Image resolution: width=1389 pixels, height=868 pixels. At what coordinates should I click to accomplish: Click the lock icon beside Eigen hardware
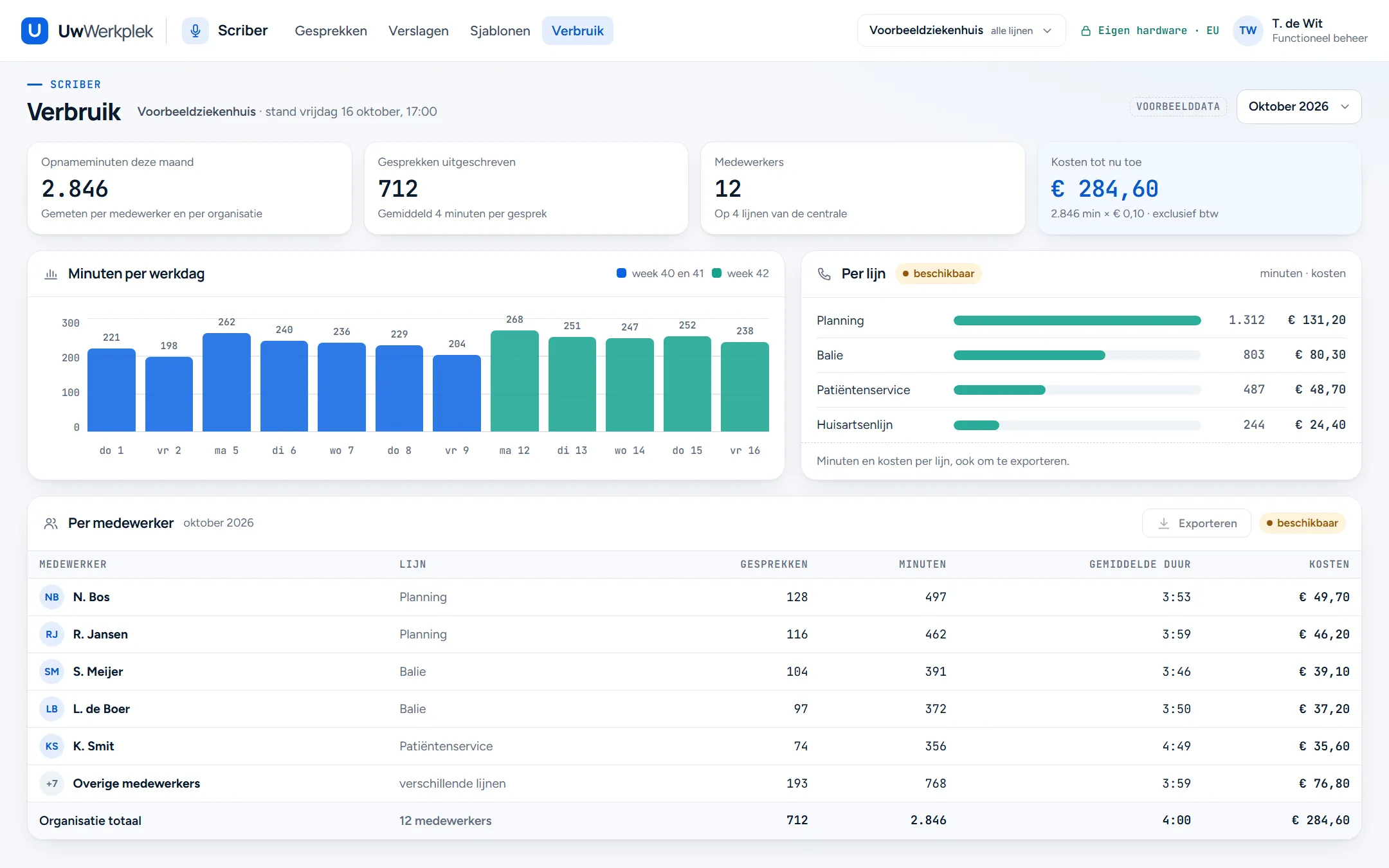[1085, 31]
